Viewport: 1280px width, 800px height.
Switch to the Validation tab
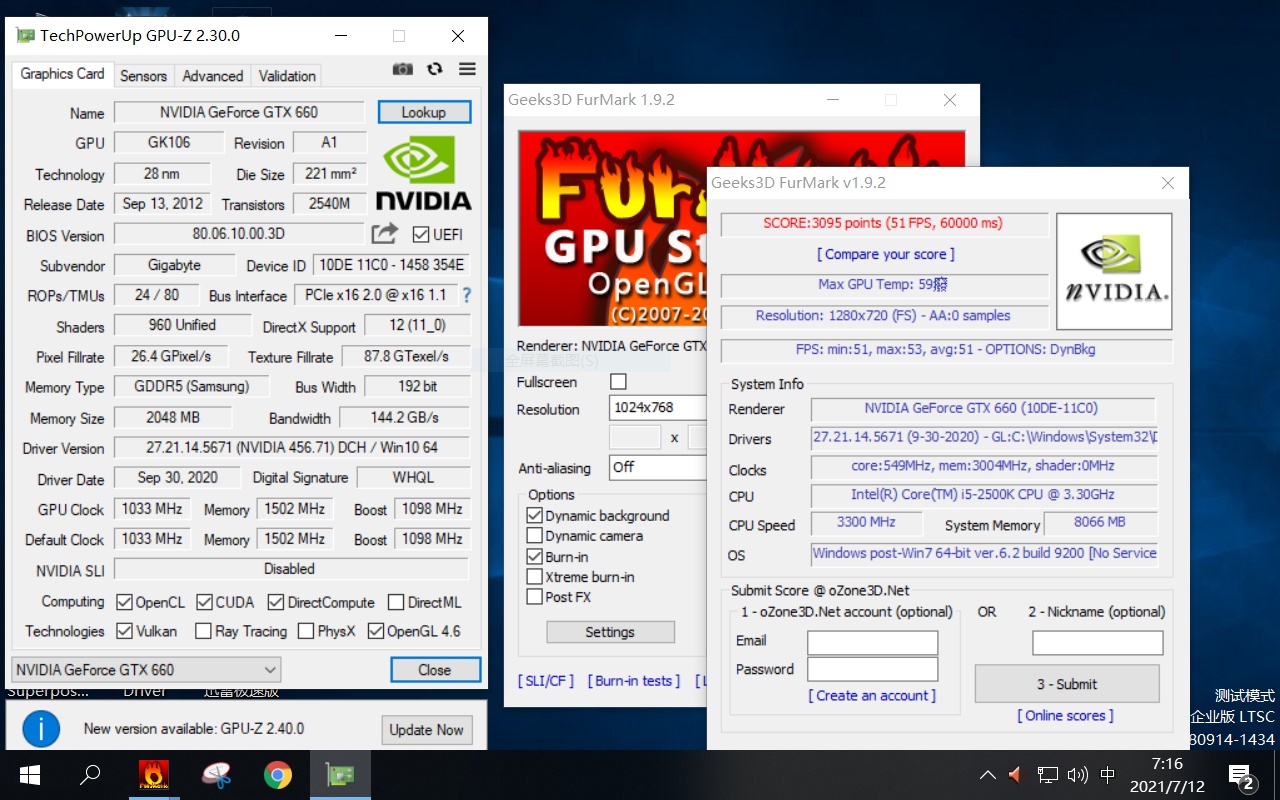(x=287, y=76)
